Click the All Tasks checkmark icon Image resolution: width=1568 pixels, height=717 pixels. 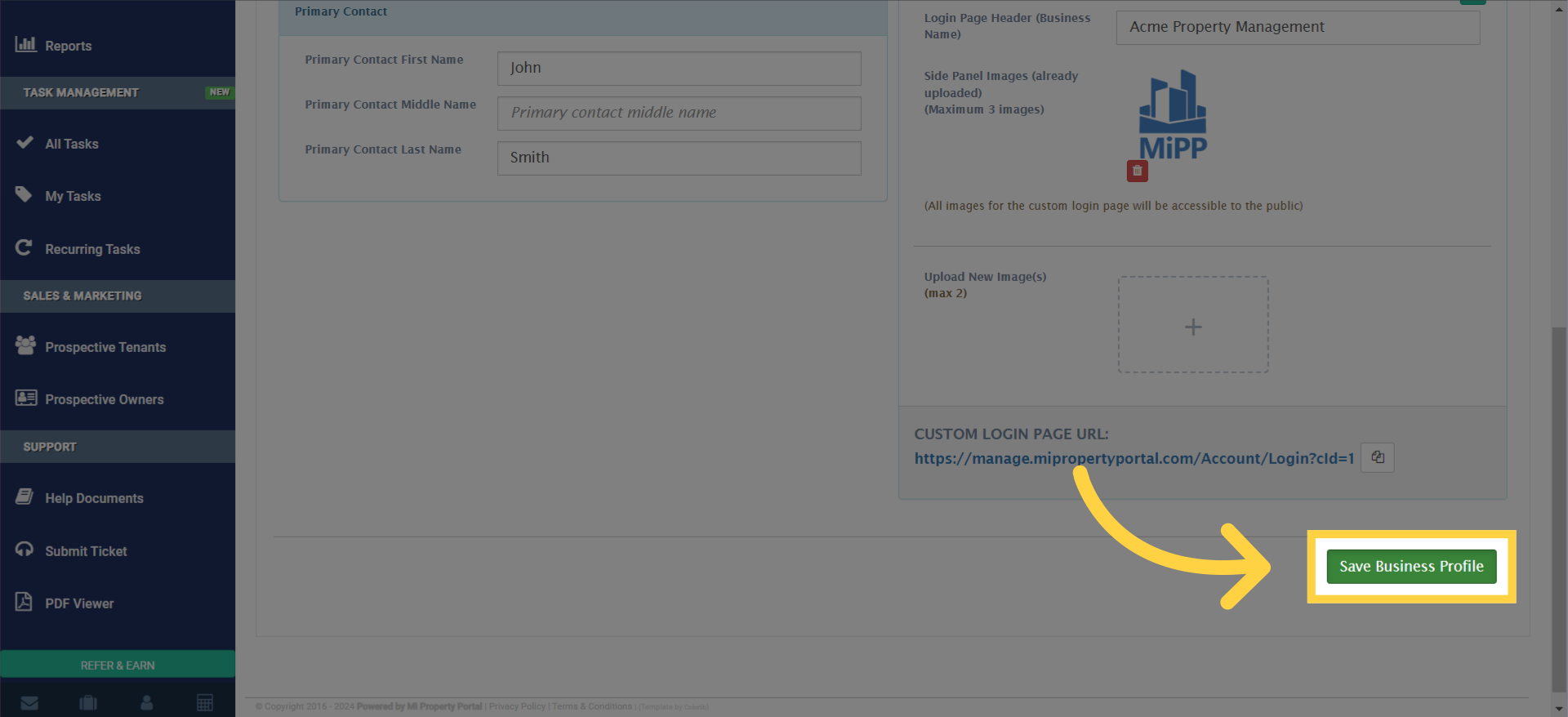coord(24,142)
